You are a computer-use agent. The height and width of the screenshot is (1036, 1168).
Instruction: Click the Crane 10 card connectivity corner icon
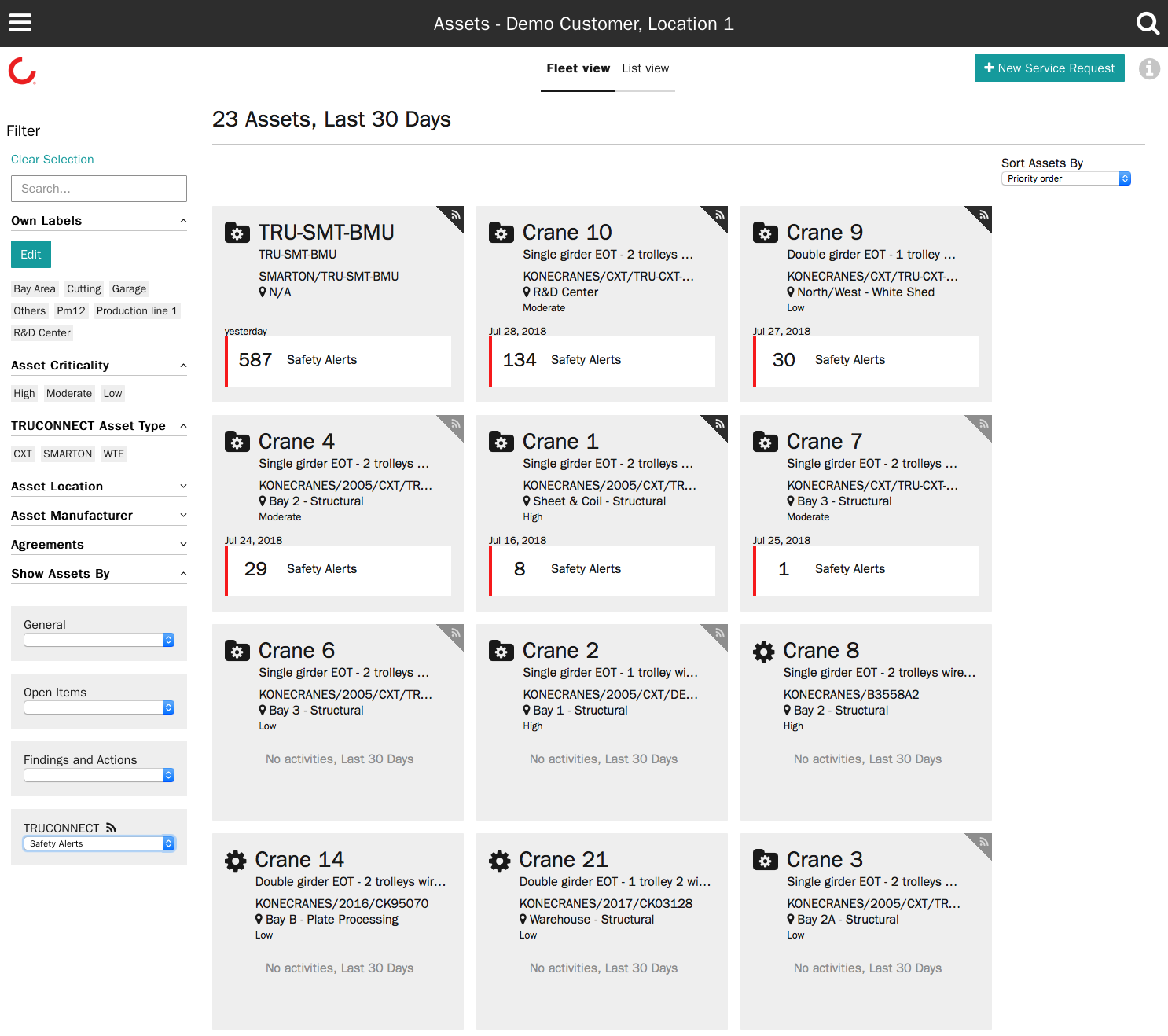[x=718, y=215]
